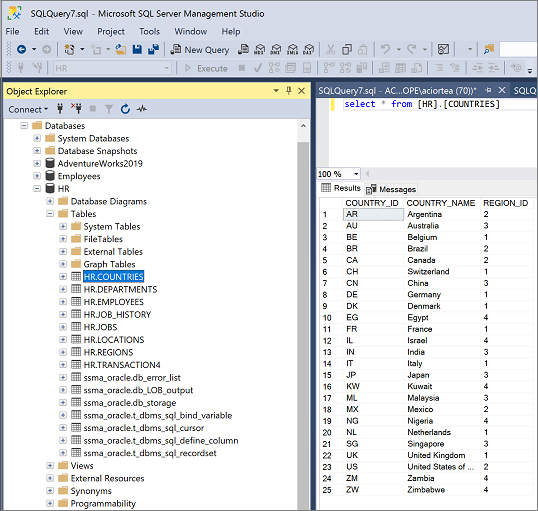This screenshot has width=538, height=511.
Task: Click the Analysis Services DMX Query icon
Action: 276,50
